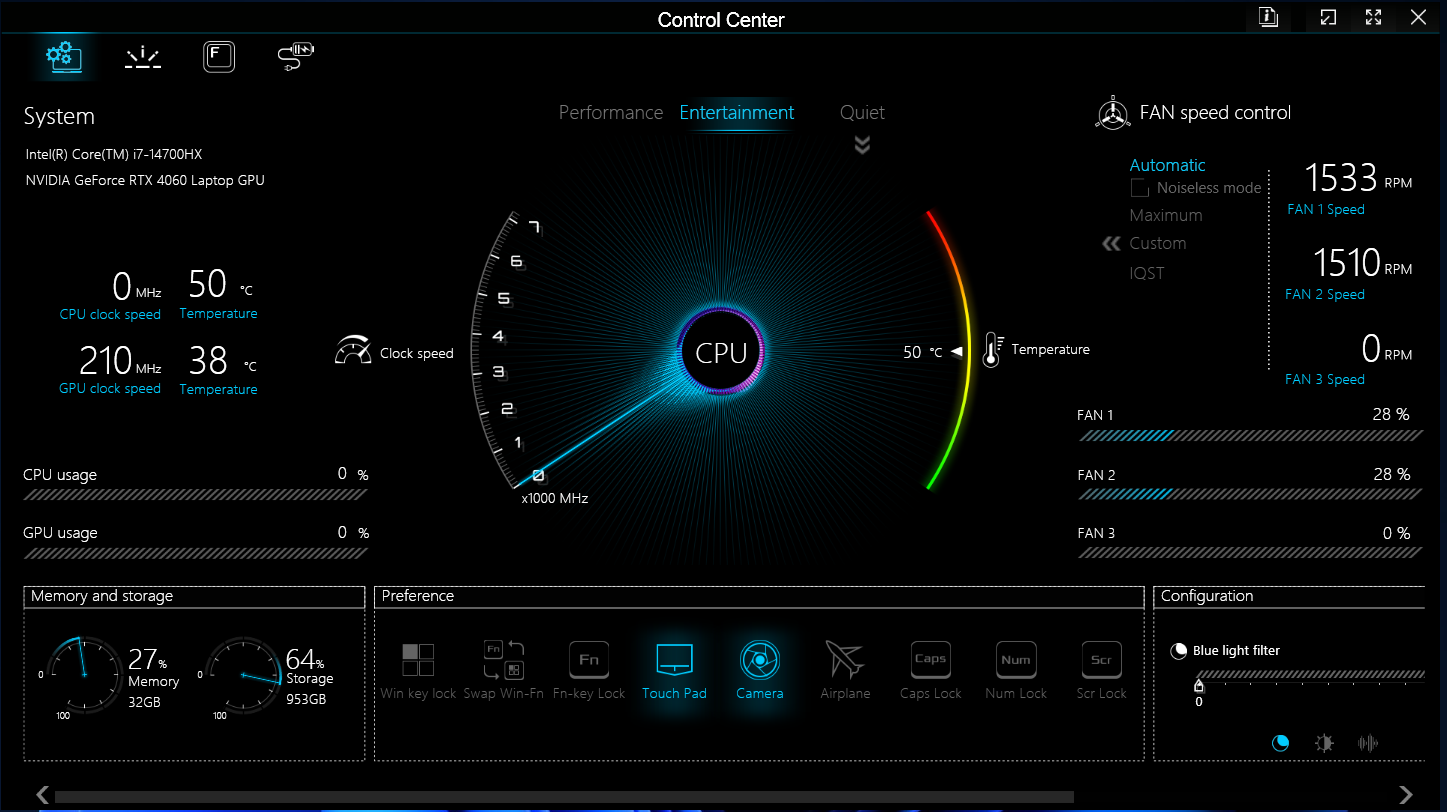Expand the double chevron below power modes
1447x812 pixels.
[x=862, y=146]
